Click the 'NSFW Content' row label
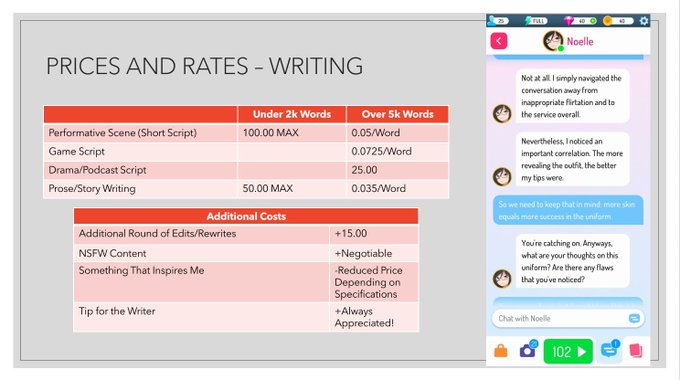Image resolution: width=680 pixels, height=380 pixels. tap(112, 253)
